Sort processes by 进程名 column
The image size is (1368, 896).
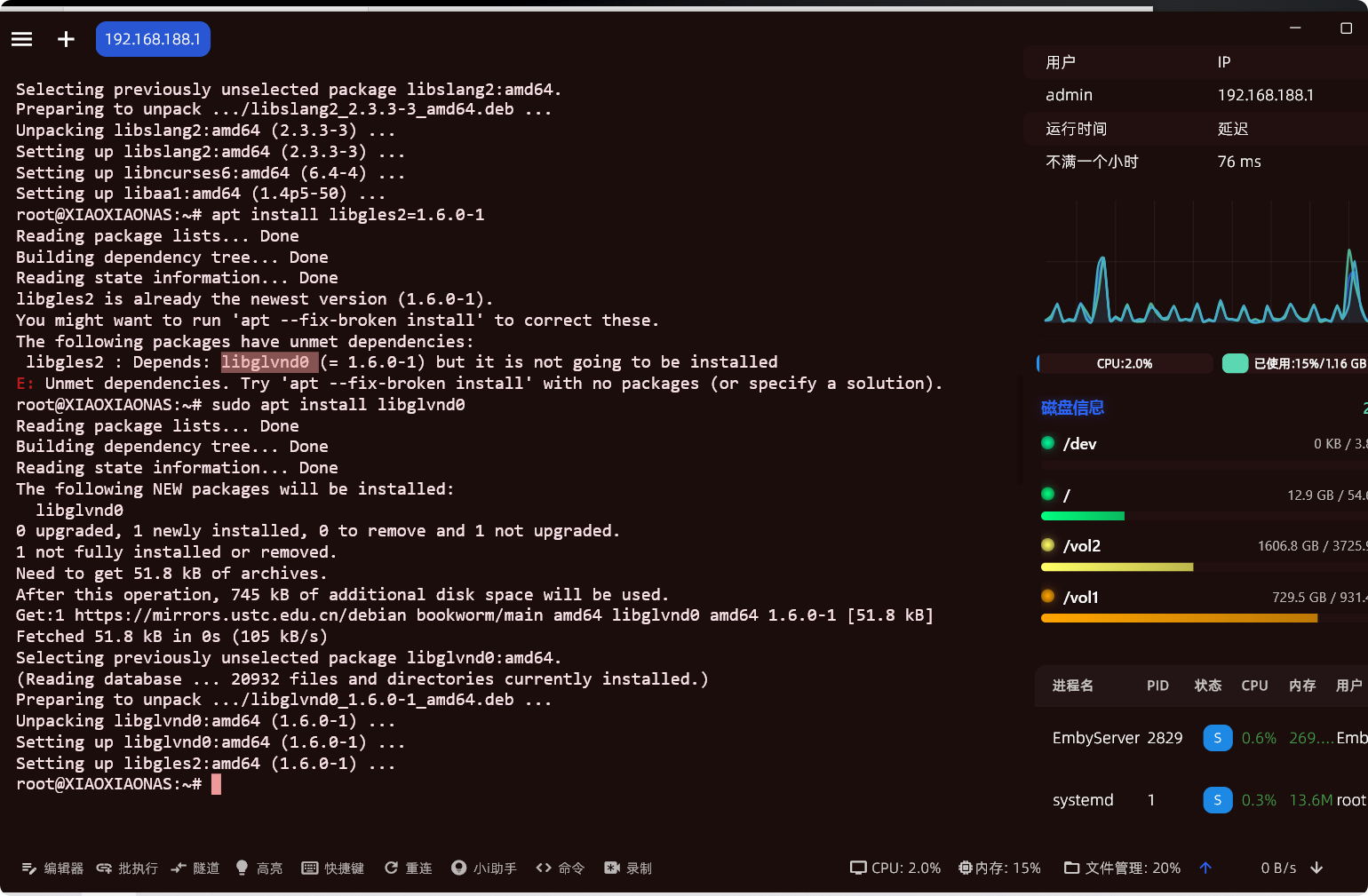[1073, 686]
